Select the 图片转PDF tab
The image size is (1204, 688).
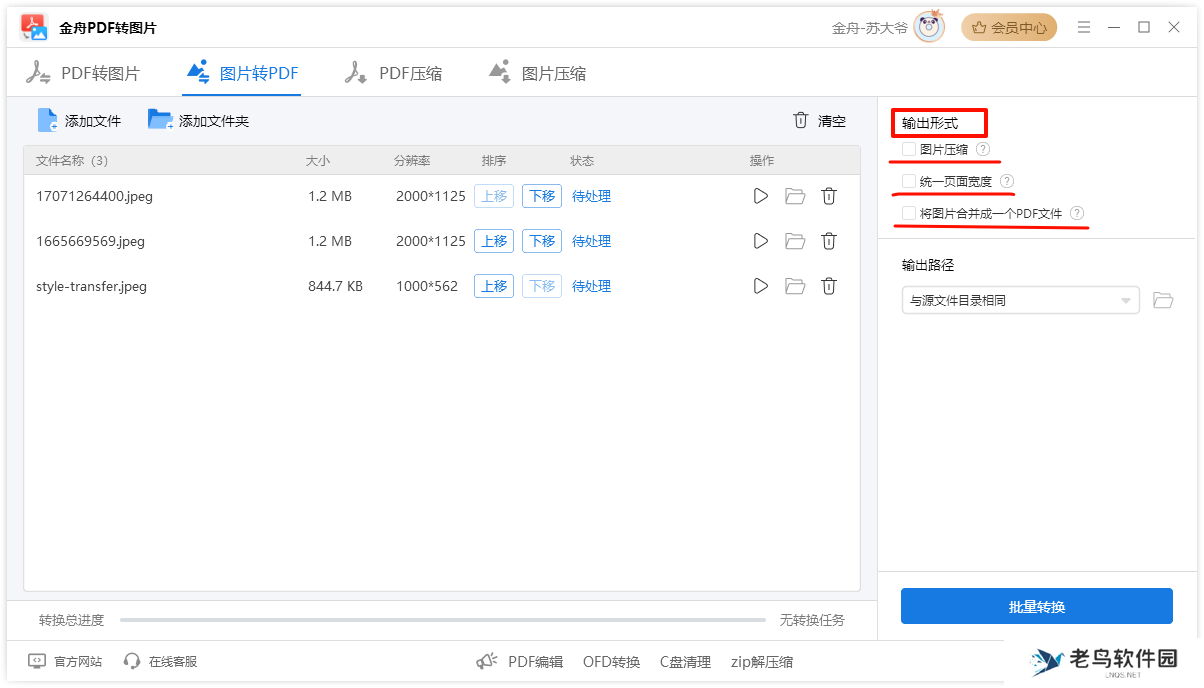pos(242,73)
